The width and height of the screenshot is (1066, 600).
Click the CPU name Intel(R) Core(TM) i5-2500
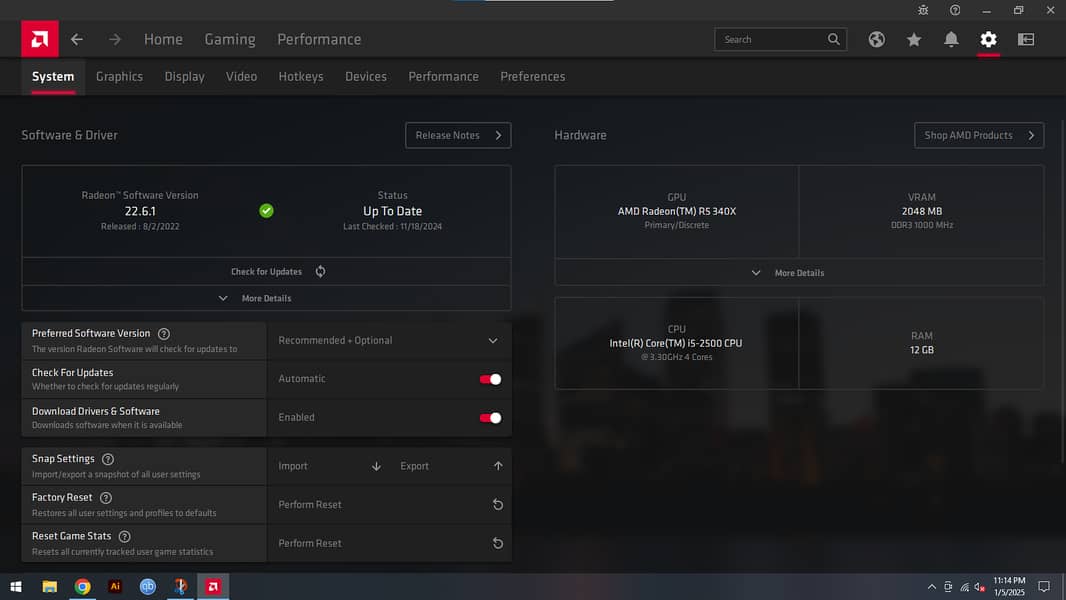pos(676,343)
